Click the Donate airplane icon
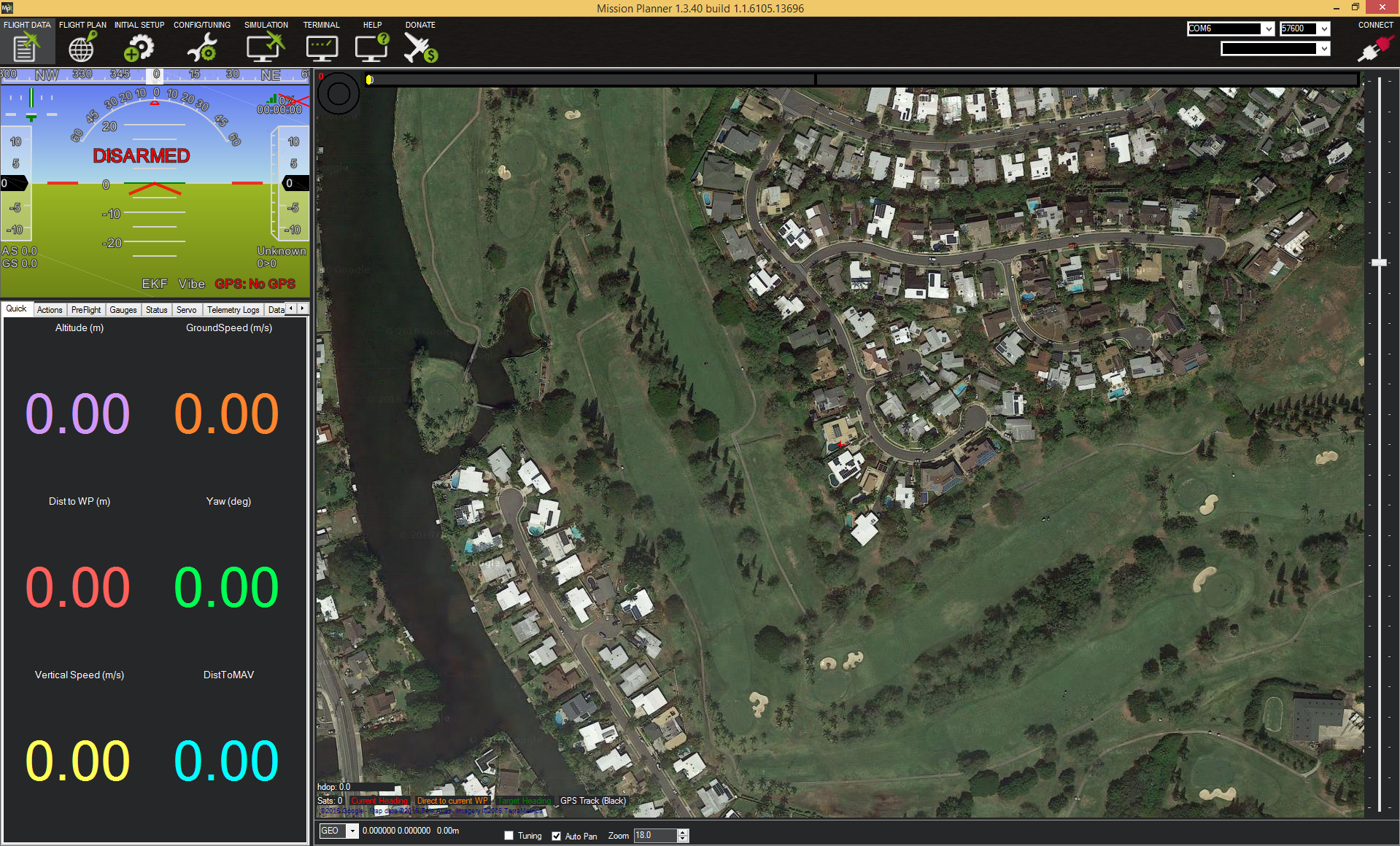 point(420,47)
